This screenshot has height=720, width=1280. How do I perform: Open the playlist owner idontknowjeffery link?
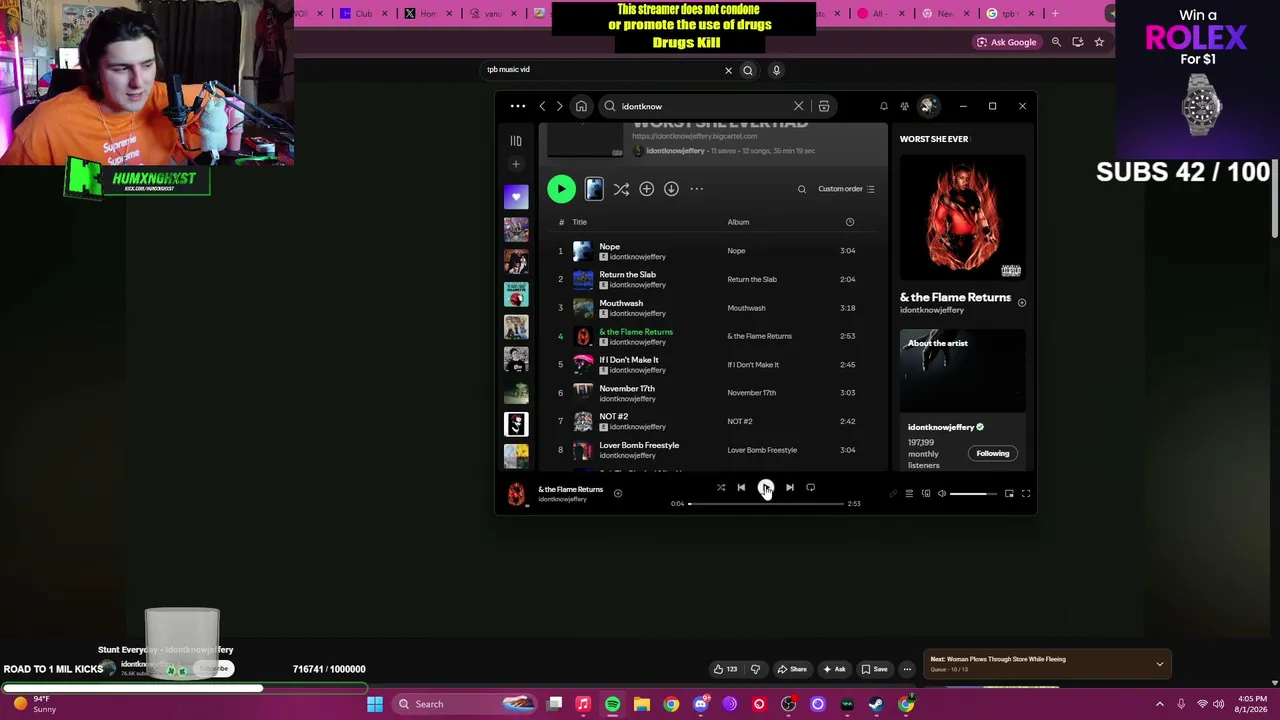coord(675,151)
